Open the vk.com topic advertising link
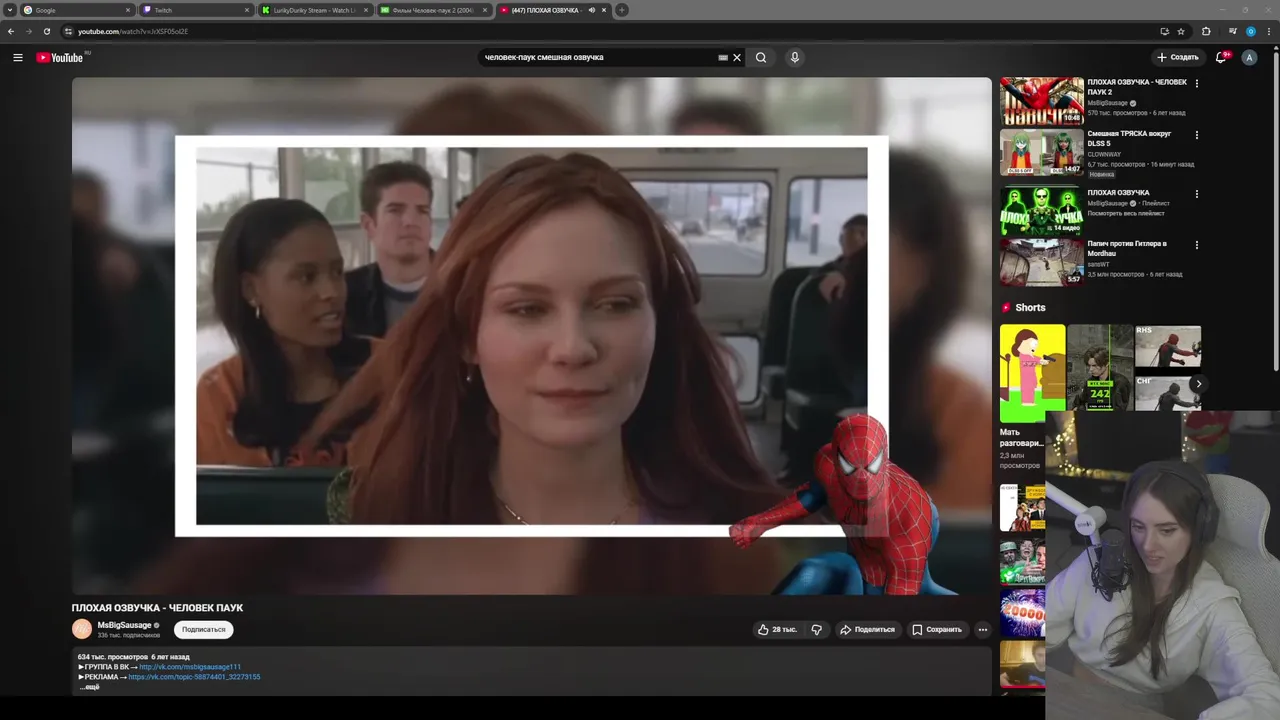The width and height of the screenshot is (1280, 720). coord(194,677)
